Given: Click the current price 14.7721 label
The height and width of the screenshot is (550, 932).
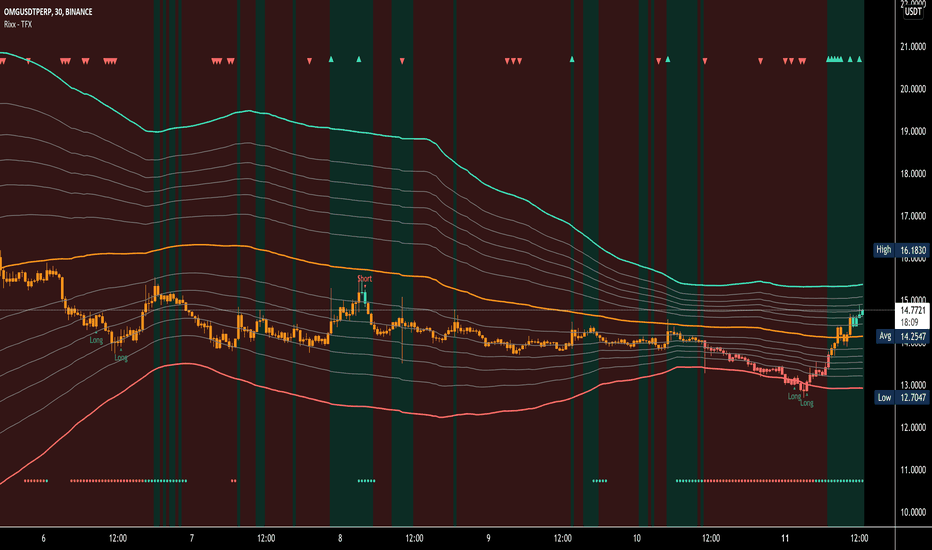Looking at the screenshot, I should tap(913, 310).
